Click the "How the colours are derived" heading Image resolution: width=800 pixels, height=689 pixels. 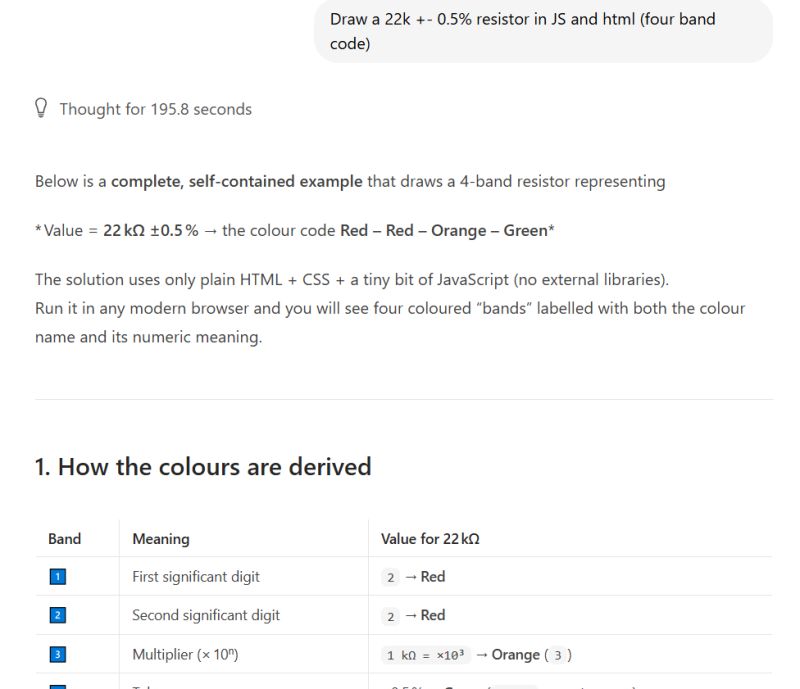[203, 467]
